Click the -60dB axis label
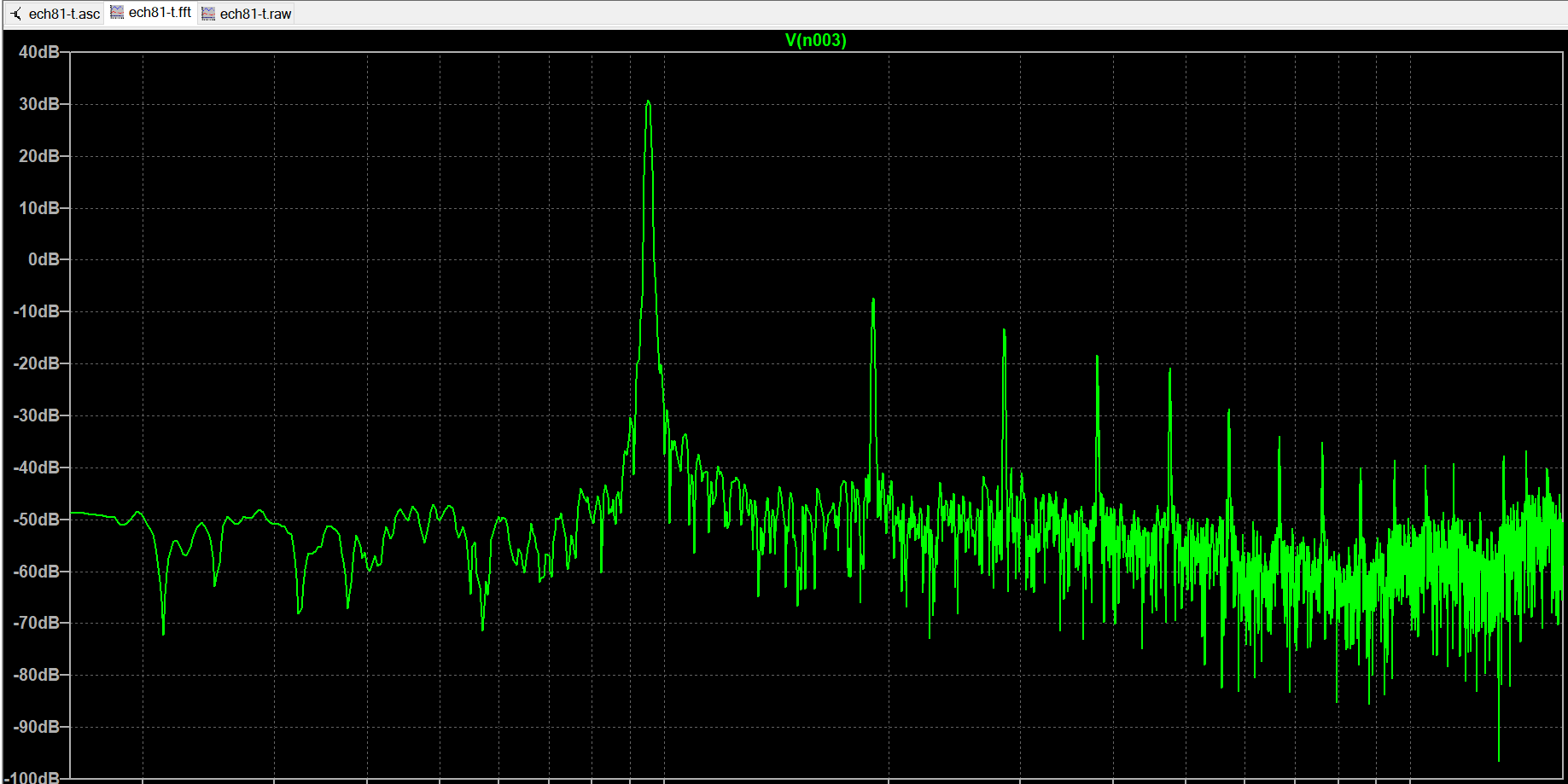Screen dimensions: 1568x784 point(37,572)
